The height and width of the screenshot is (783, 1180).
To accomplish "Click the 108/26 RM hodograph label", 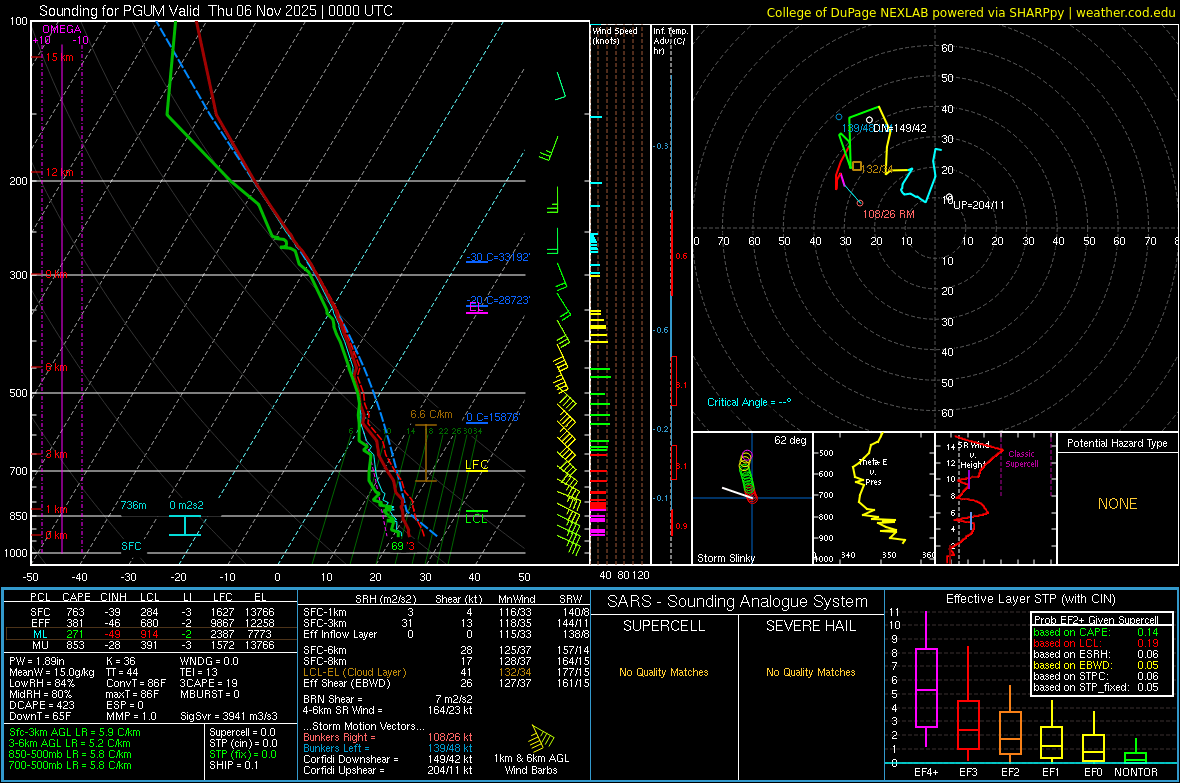I will point(889,215).
